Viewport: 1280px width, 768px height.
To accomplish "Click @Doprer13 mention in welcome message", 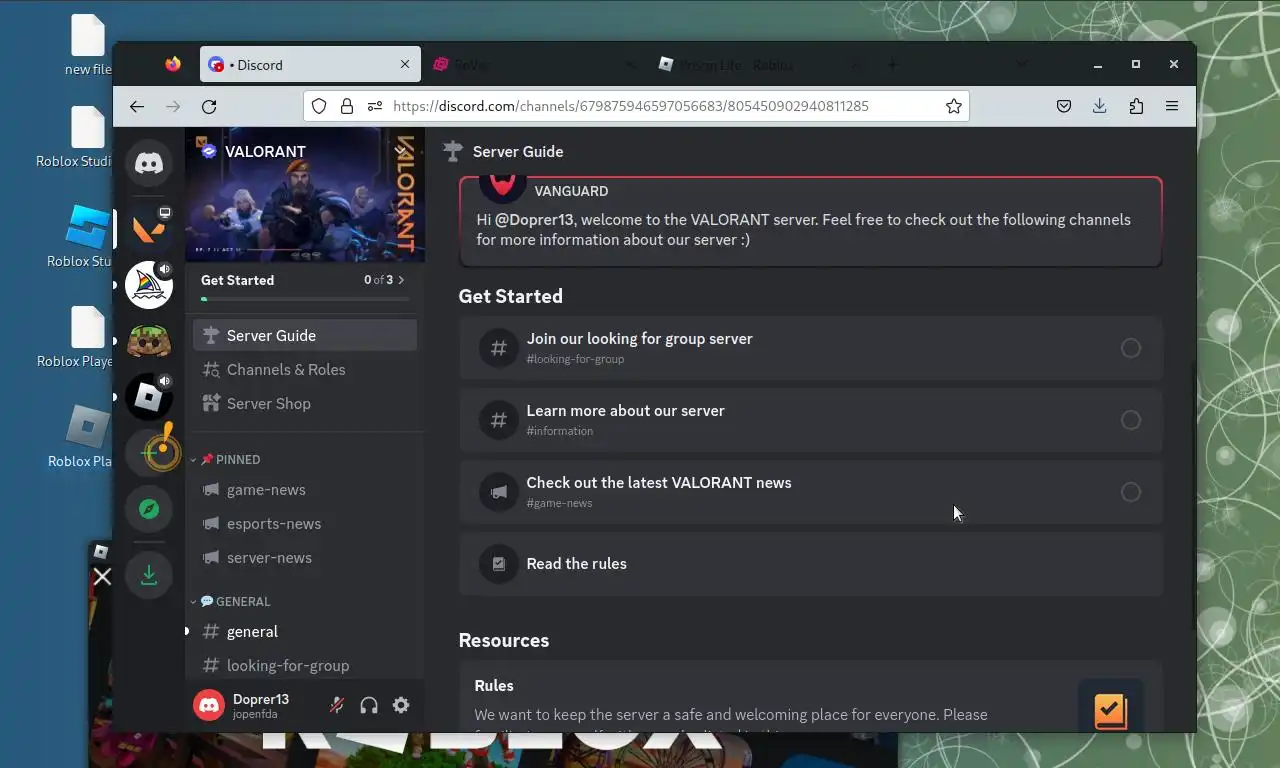I will pos(534,219).
